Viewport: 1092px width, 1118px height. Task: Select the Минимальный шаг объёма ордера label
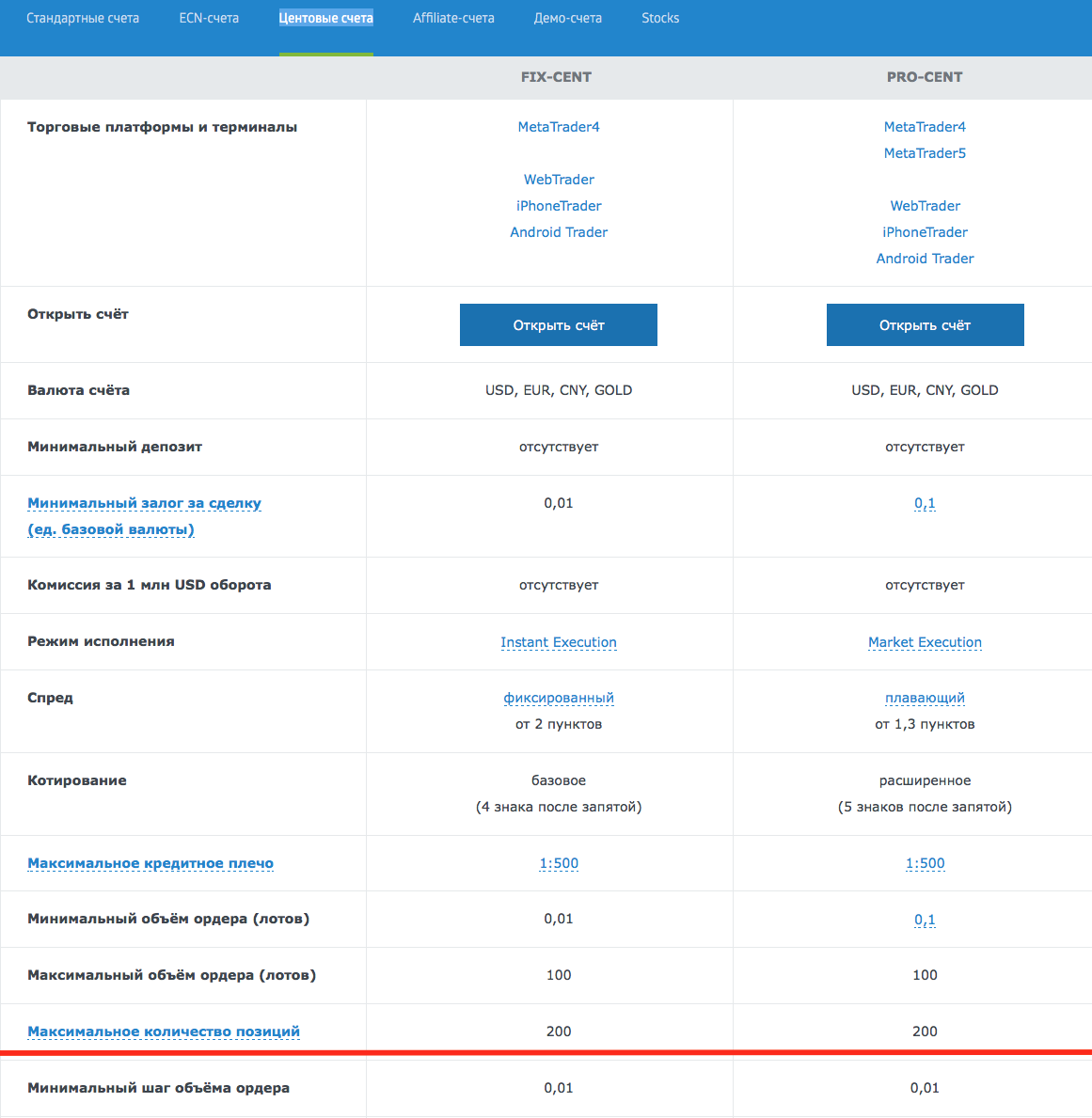click(158, 1089)
